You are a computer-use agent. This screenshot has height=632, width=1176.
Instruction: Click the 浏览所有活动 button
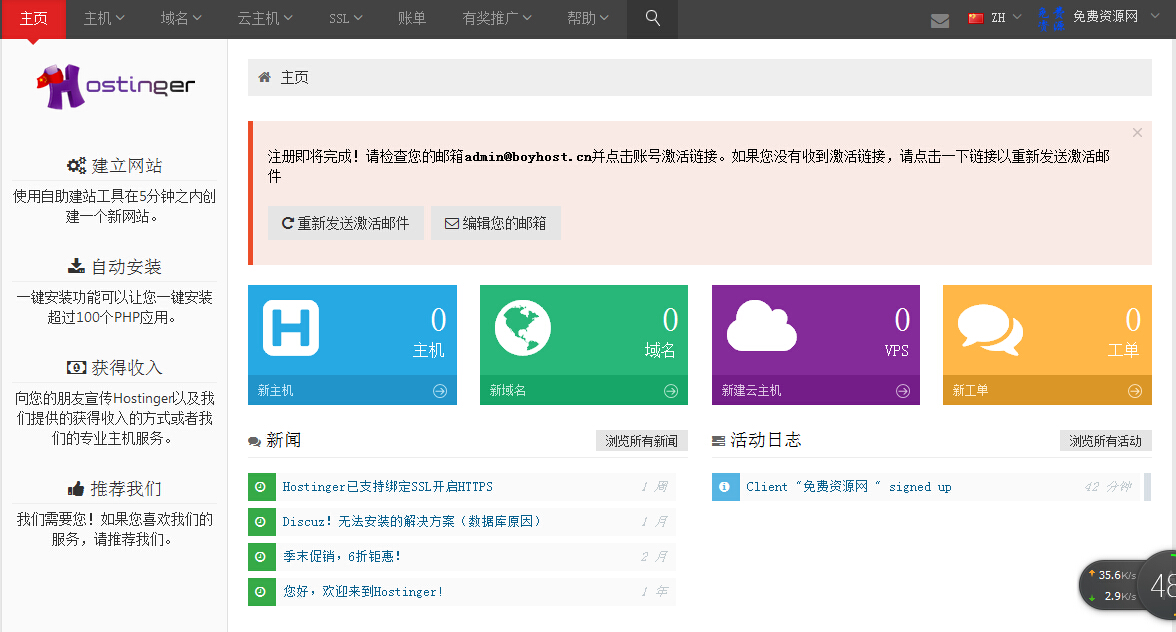(x=1106, y=441)
